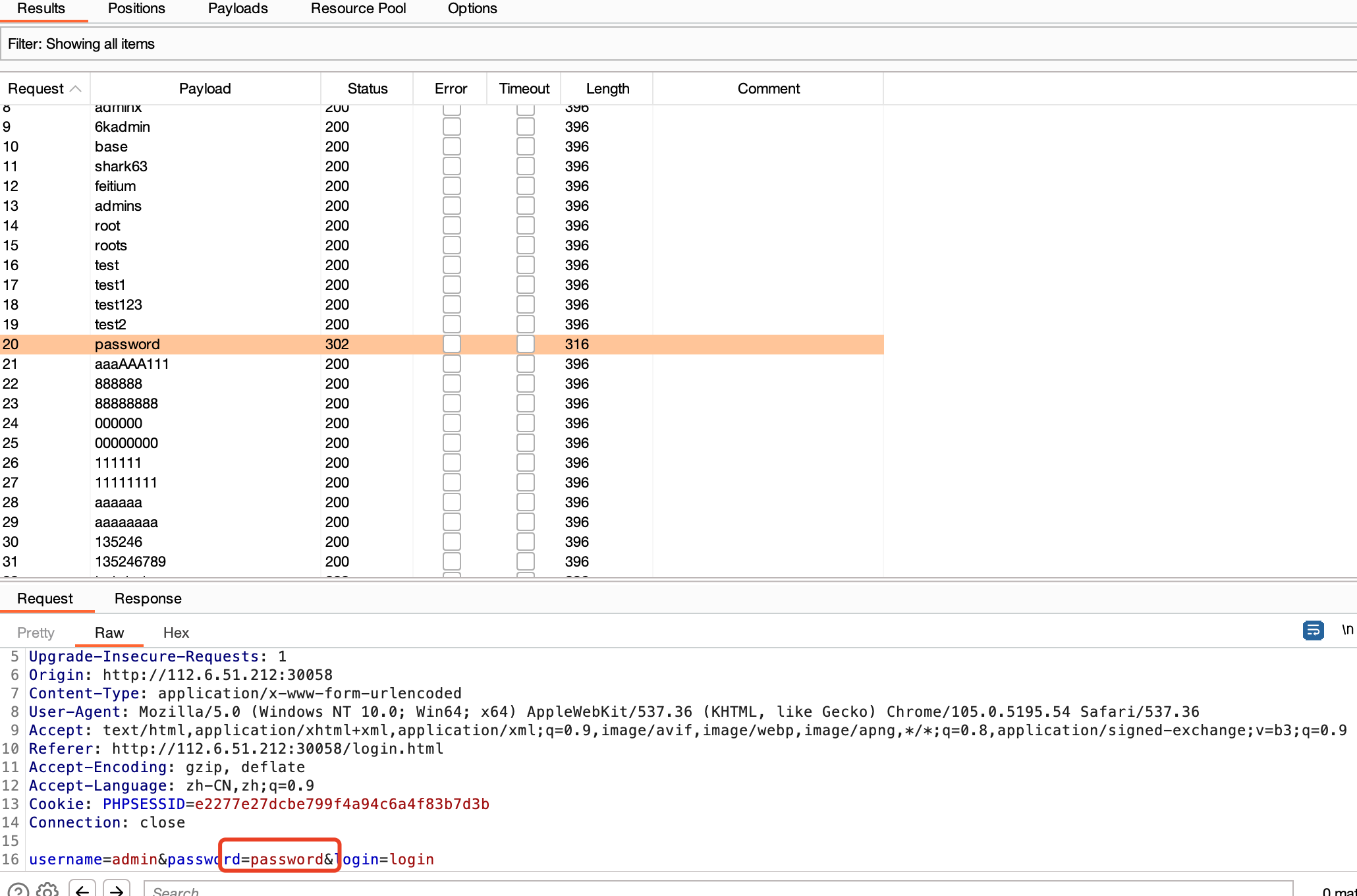
Task: Toggle Error checkbox for root row
Action: (x=452, y=225)
